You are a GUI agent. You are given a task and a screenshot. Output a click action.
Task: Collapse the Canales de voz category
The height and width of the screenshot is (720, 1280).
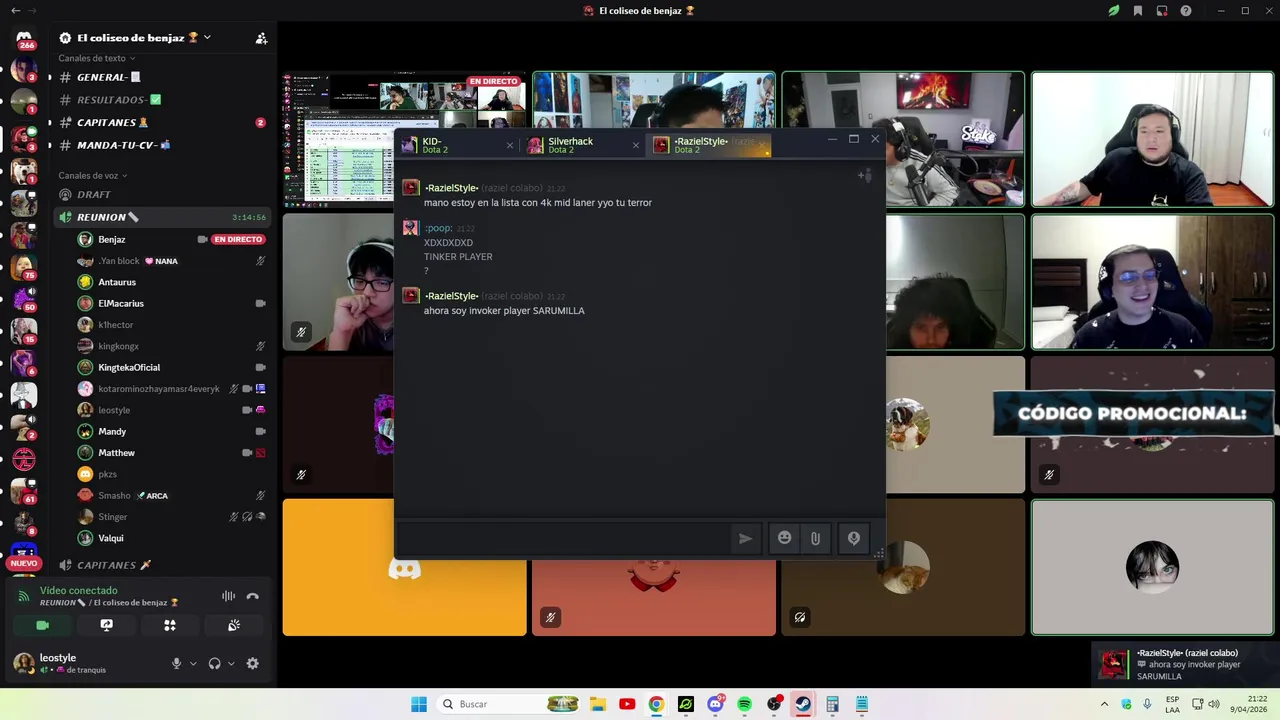(93, 175)
